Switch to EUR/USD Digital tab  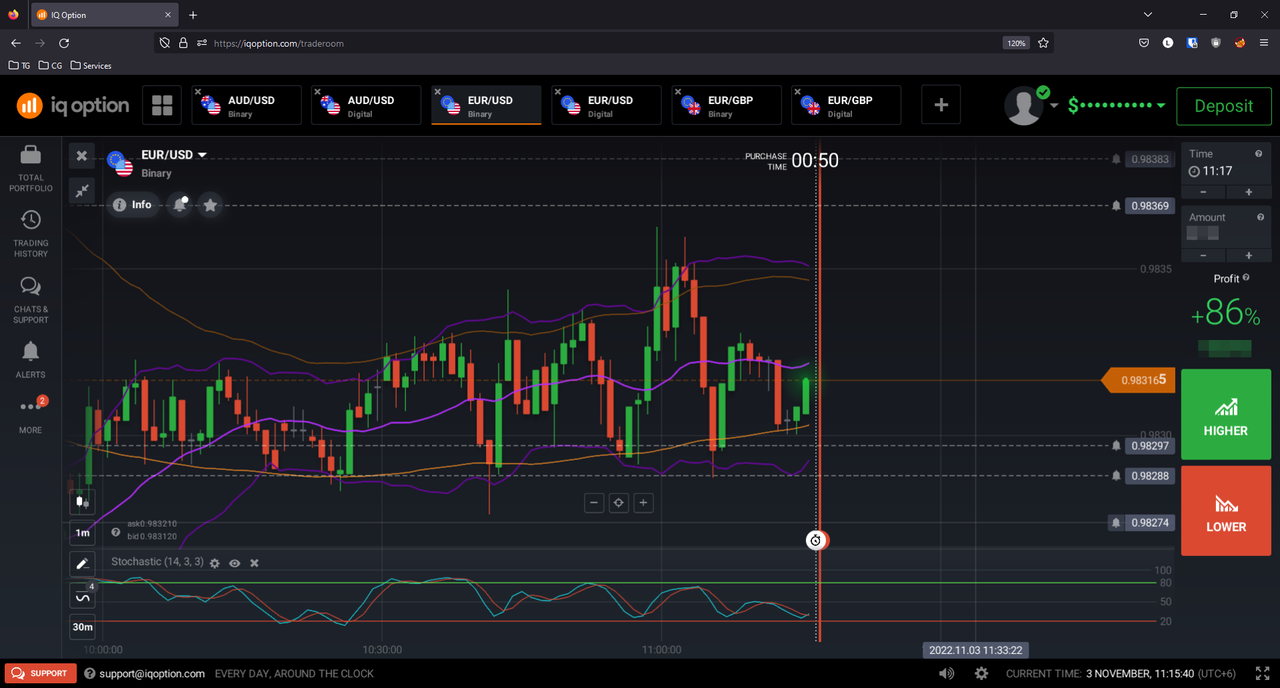606,105
